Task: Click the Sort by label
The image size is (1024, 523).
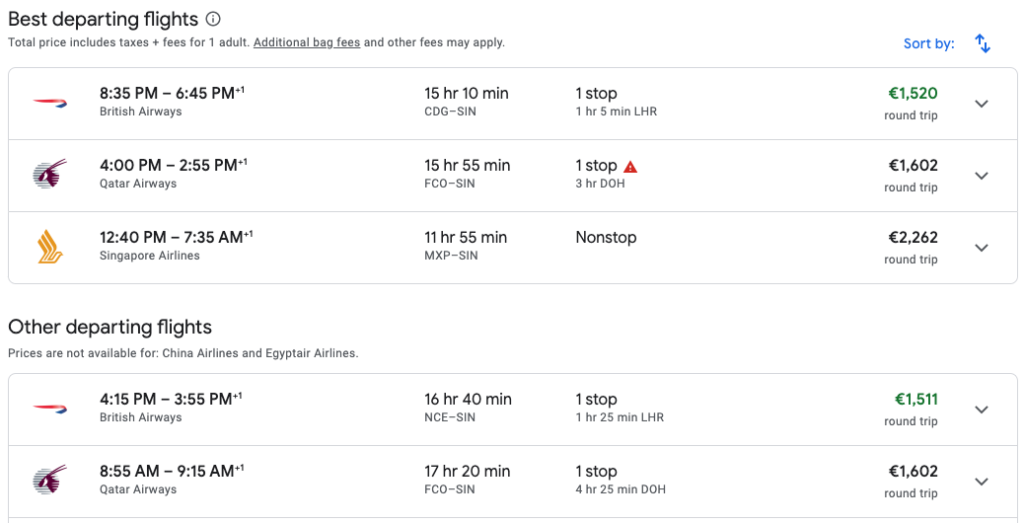Action: point(929,44)
